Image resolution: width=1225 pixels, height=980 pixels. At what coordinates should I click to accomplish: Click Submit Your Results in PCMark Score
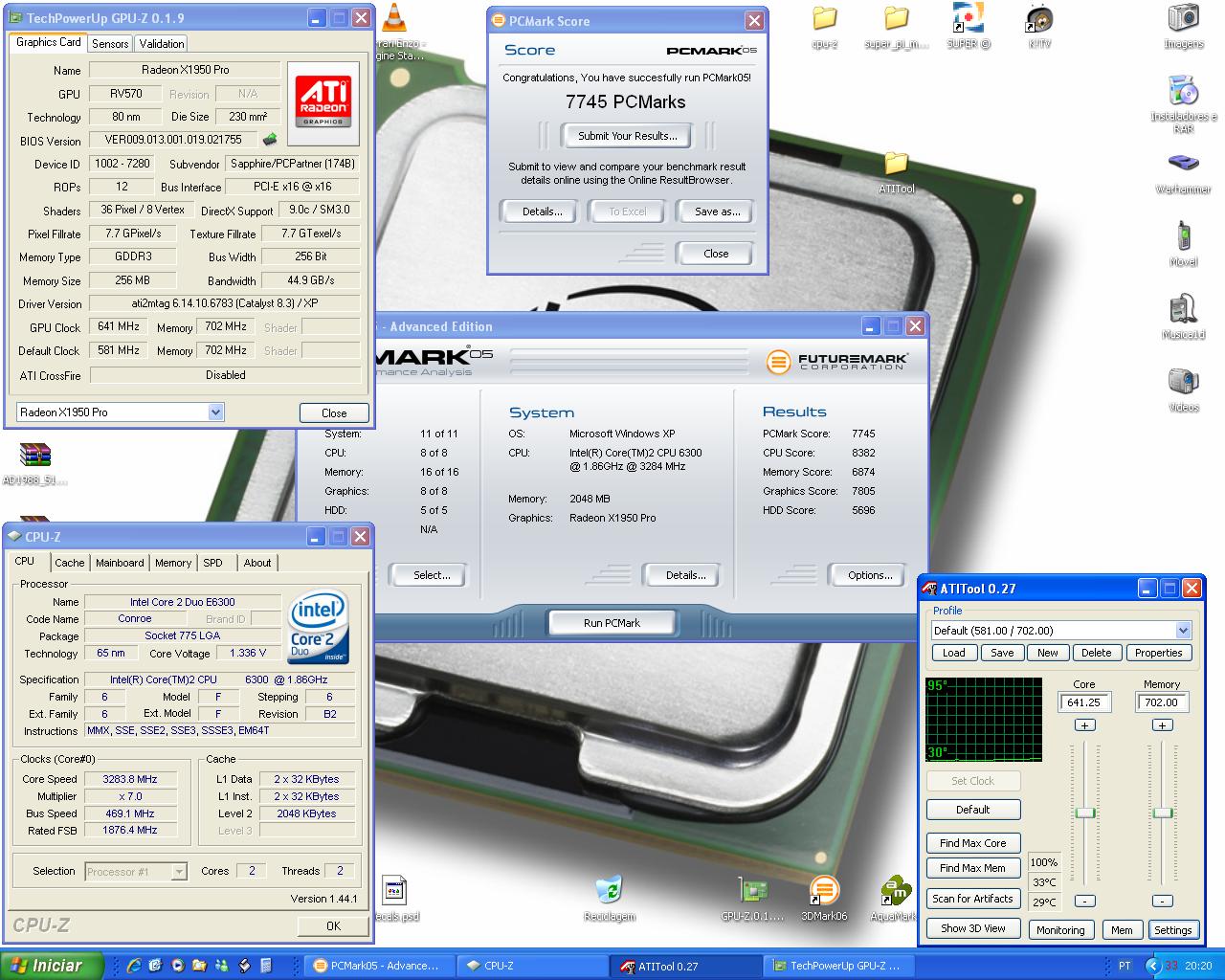pyautogui.click(x=627, y=136)
